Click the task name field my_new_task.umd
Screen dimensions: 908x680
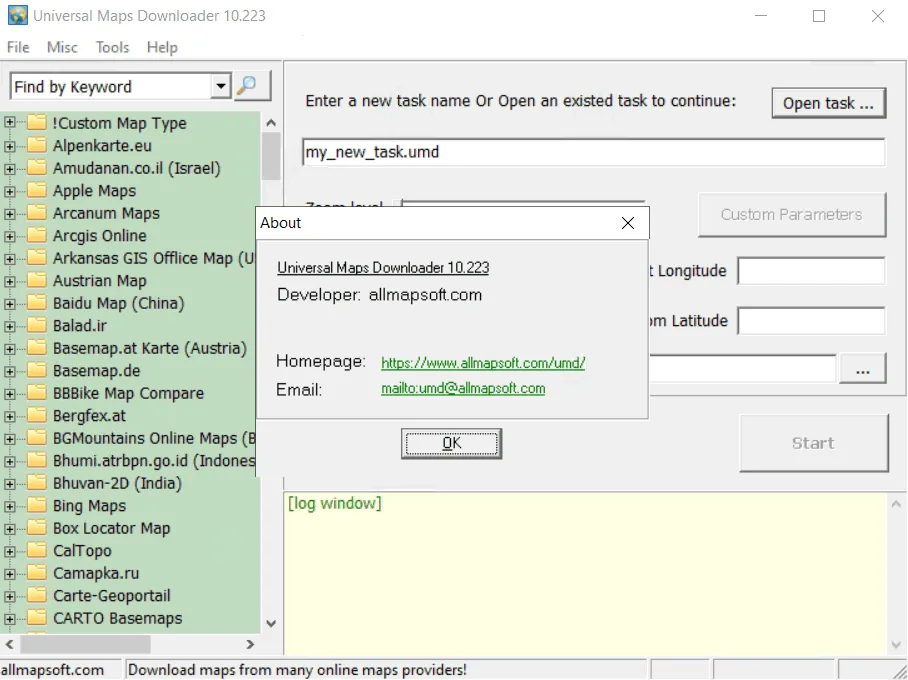(x=594, y=152)
